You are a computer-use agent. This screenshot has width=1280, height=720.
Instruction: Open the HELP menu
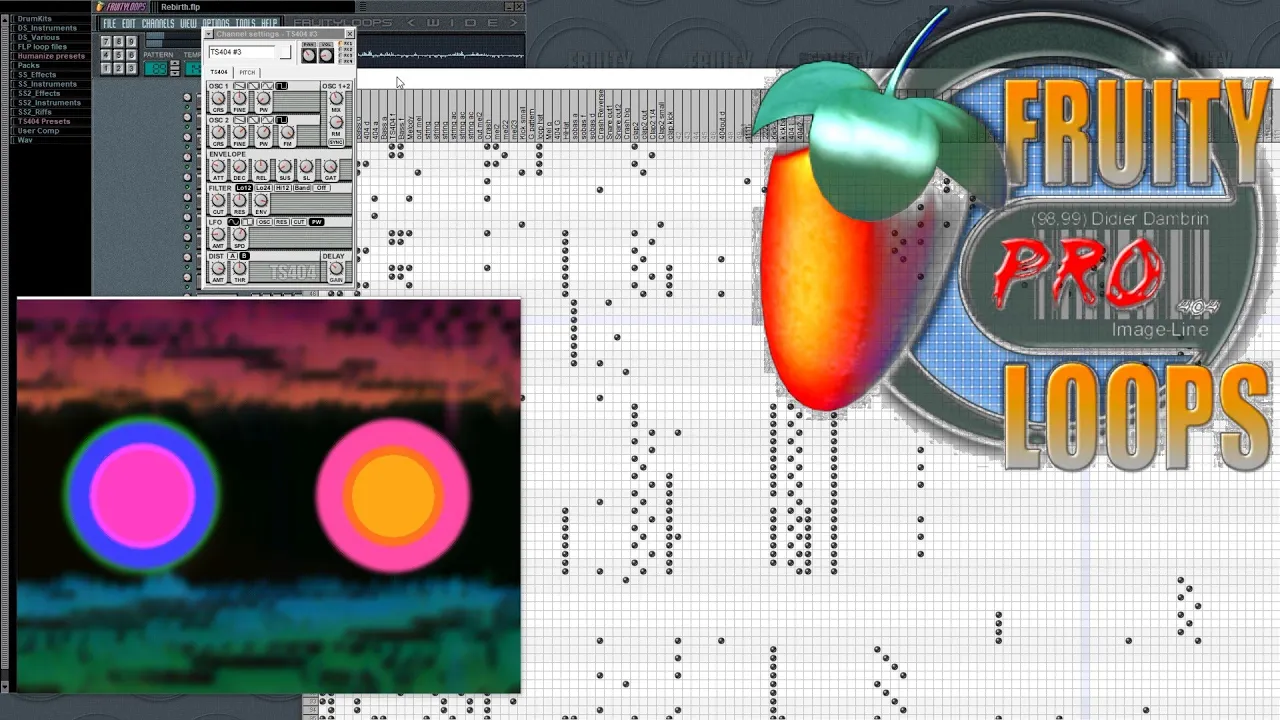coord(270,23)
